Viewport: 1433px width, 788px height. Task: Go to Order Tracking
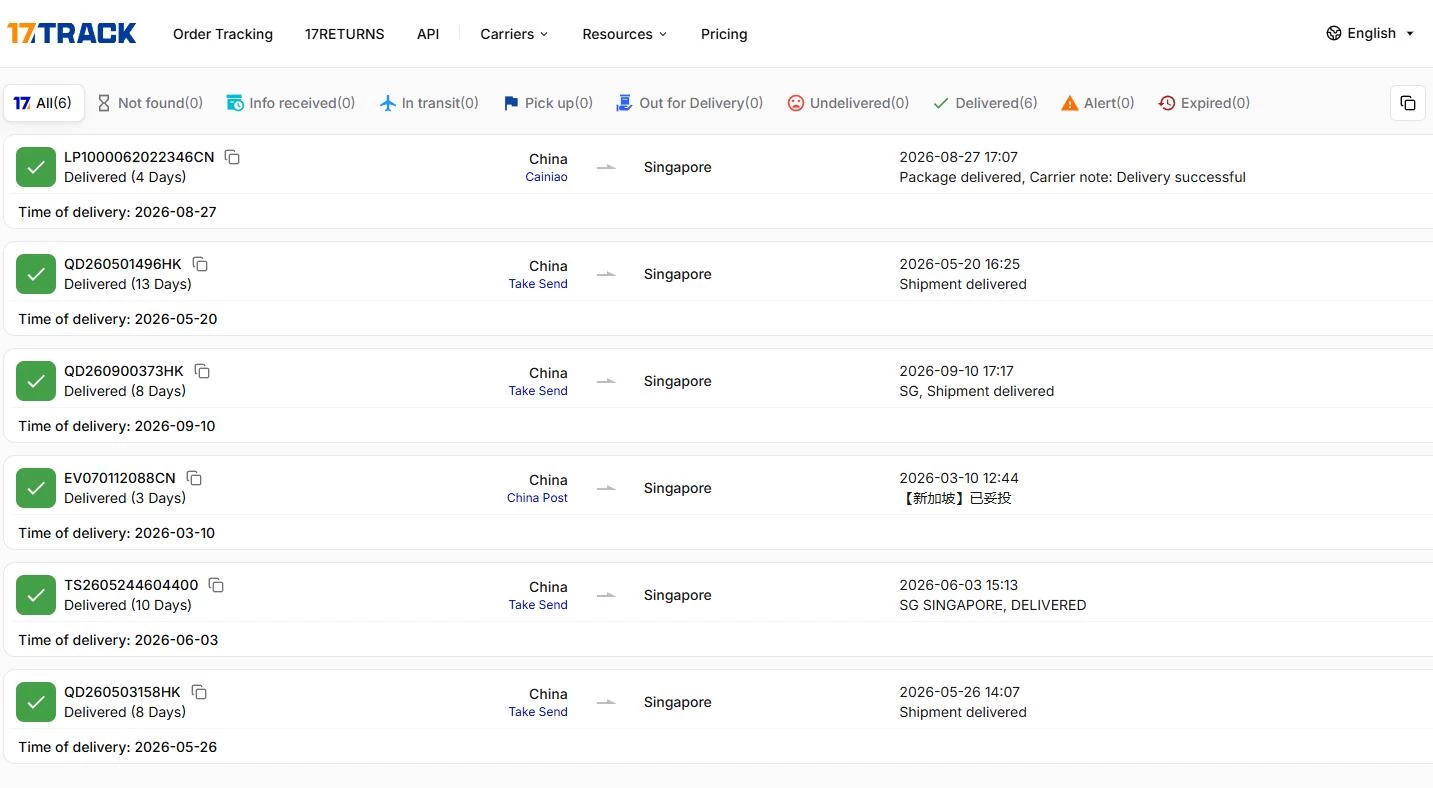click(223, 34)
